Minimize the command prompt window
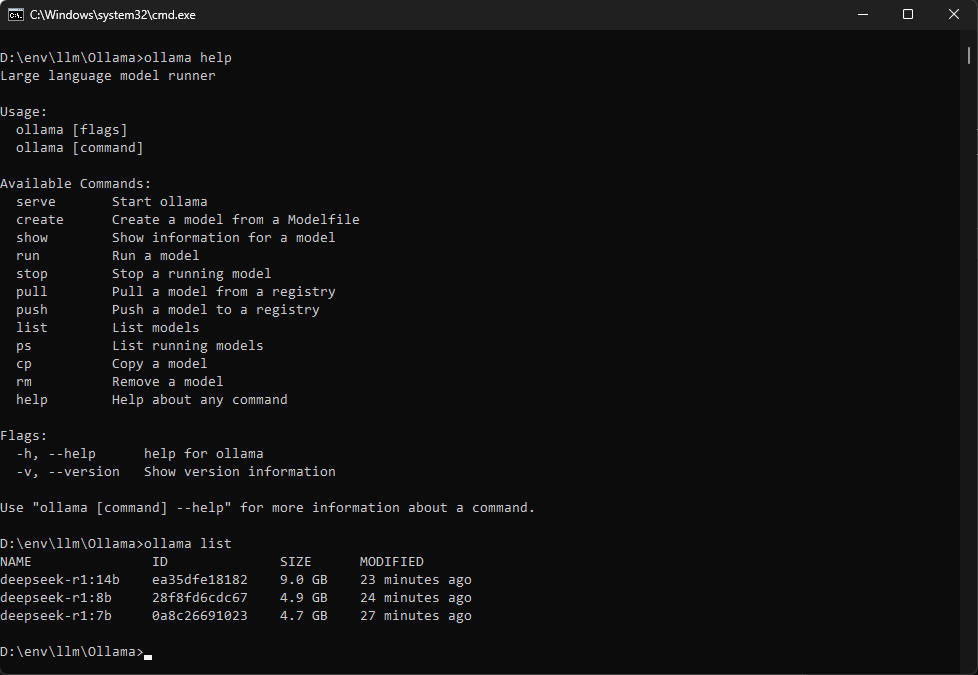Viewport: 978px width, 675px height. [x=862, y=15]
